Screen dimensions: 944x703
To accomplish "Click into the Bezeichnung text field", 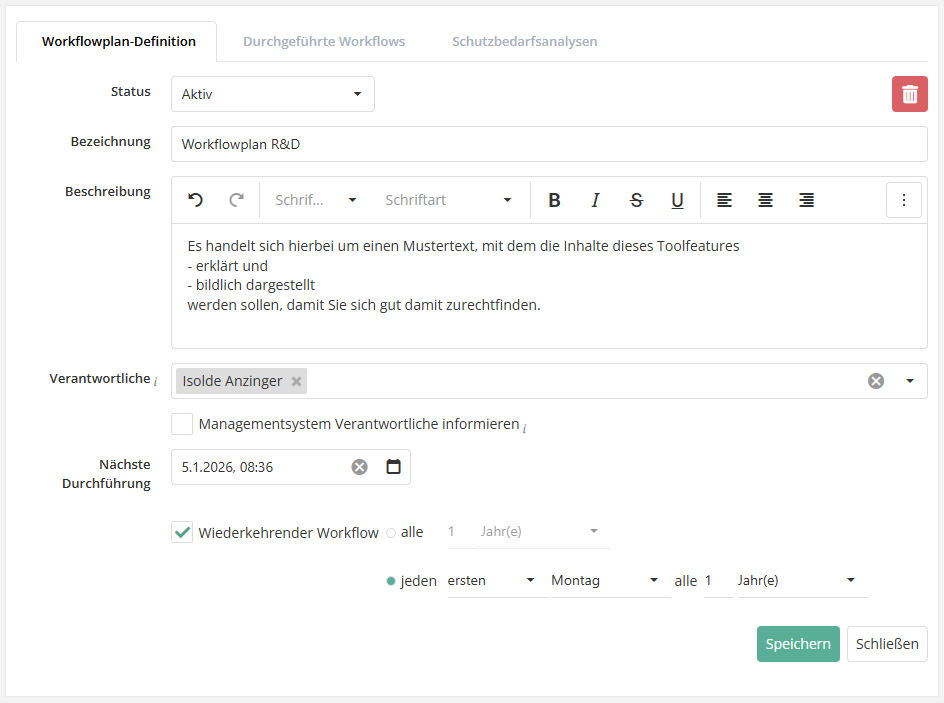I will (x=548, y=144).
